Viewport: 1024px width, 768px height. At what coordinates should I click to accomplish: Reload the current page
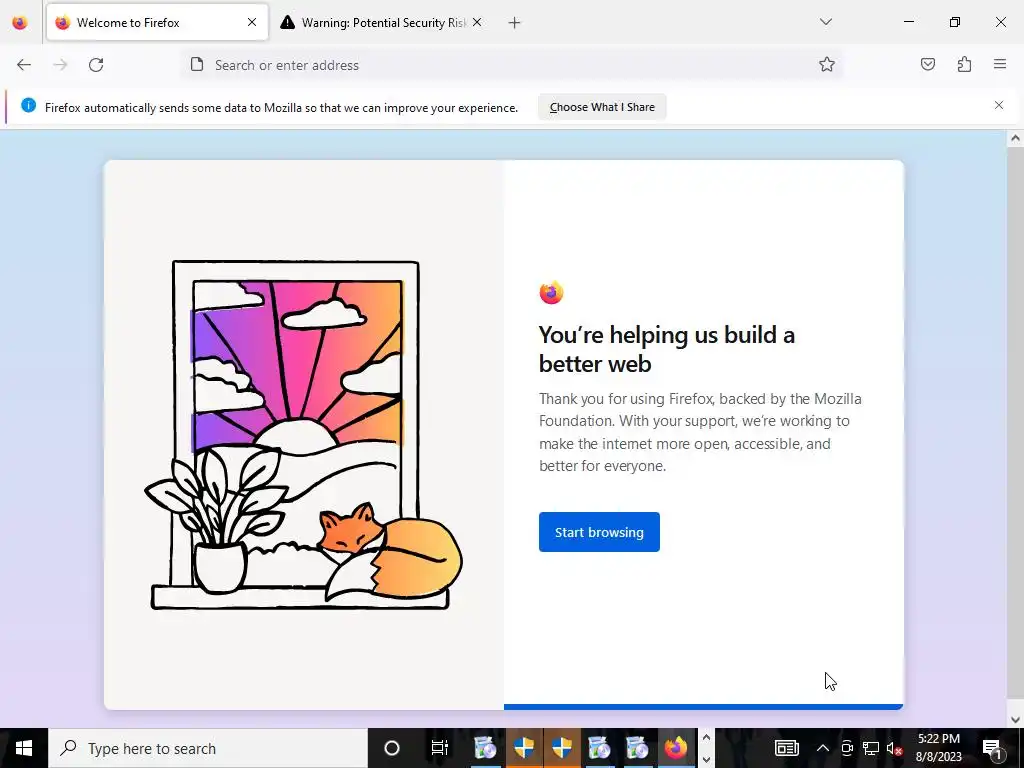tap(96, 65)
